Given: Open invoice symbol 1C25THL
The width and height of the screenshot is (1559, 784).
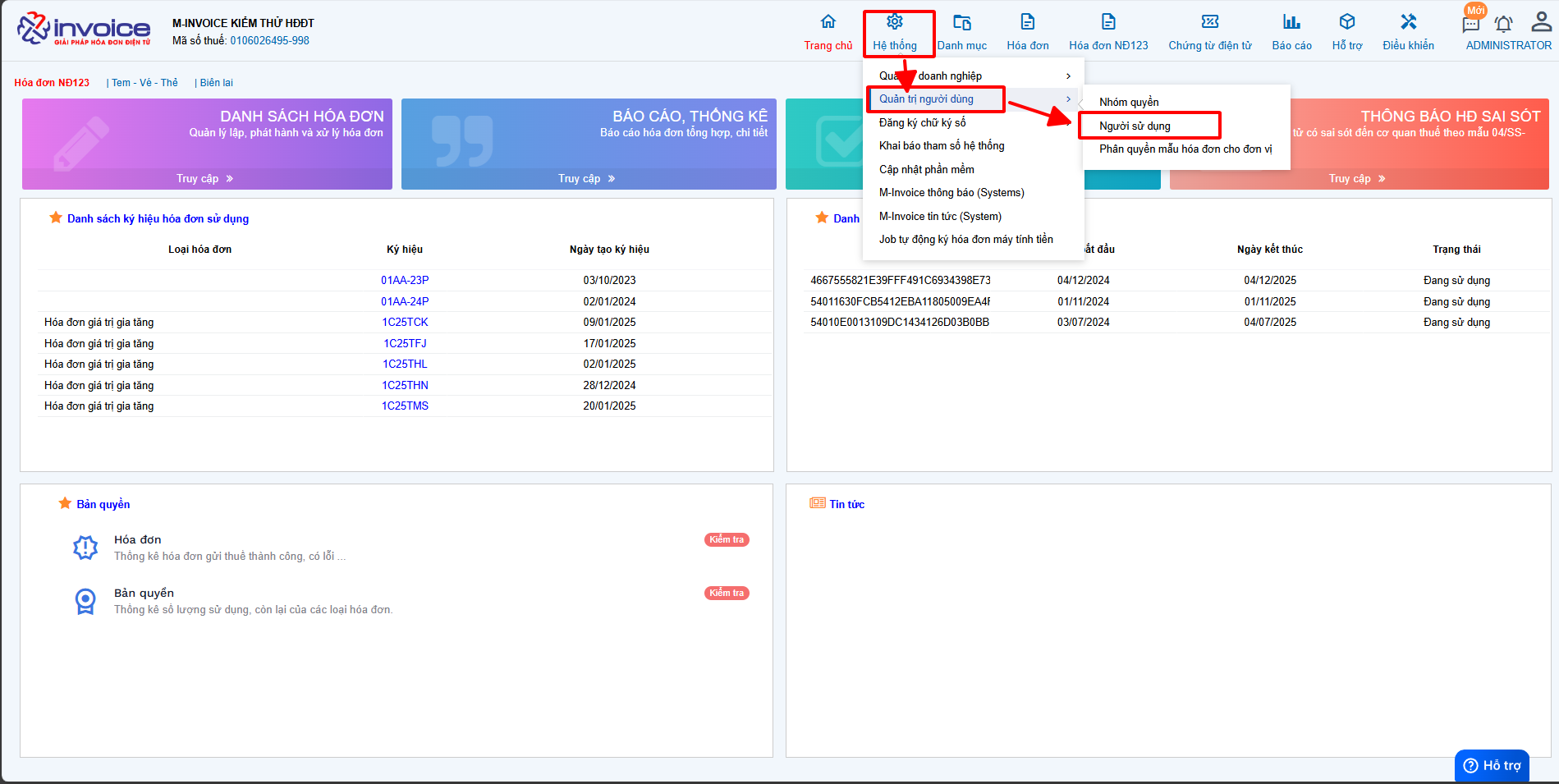Looking at the screenshot, I should click(405, 364).
